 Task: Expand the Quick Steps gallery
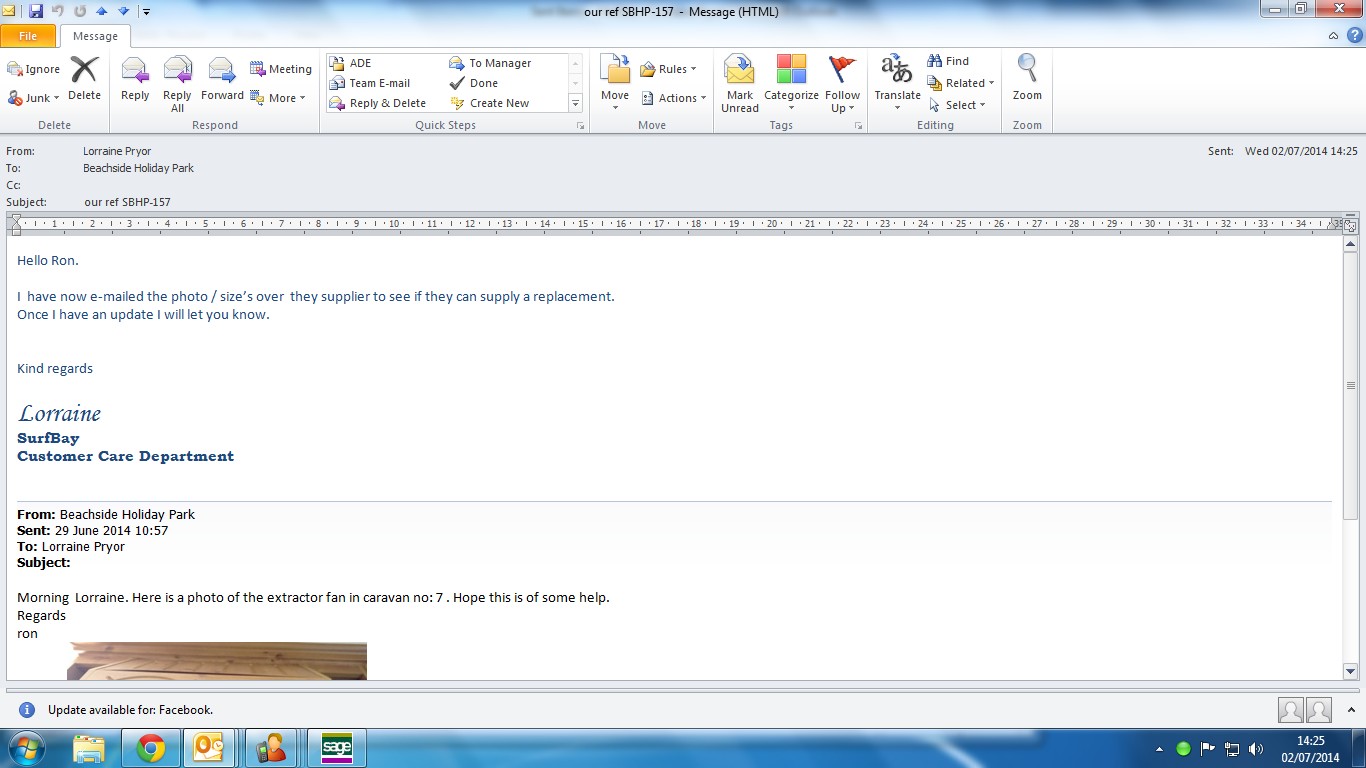click(x=575, y=103)
